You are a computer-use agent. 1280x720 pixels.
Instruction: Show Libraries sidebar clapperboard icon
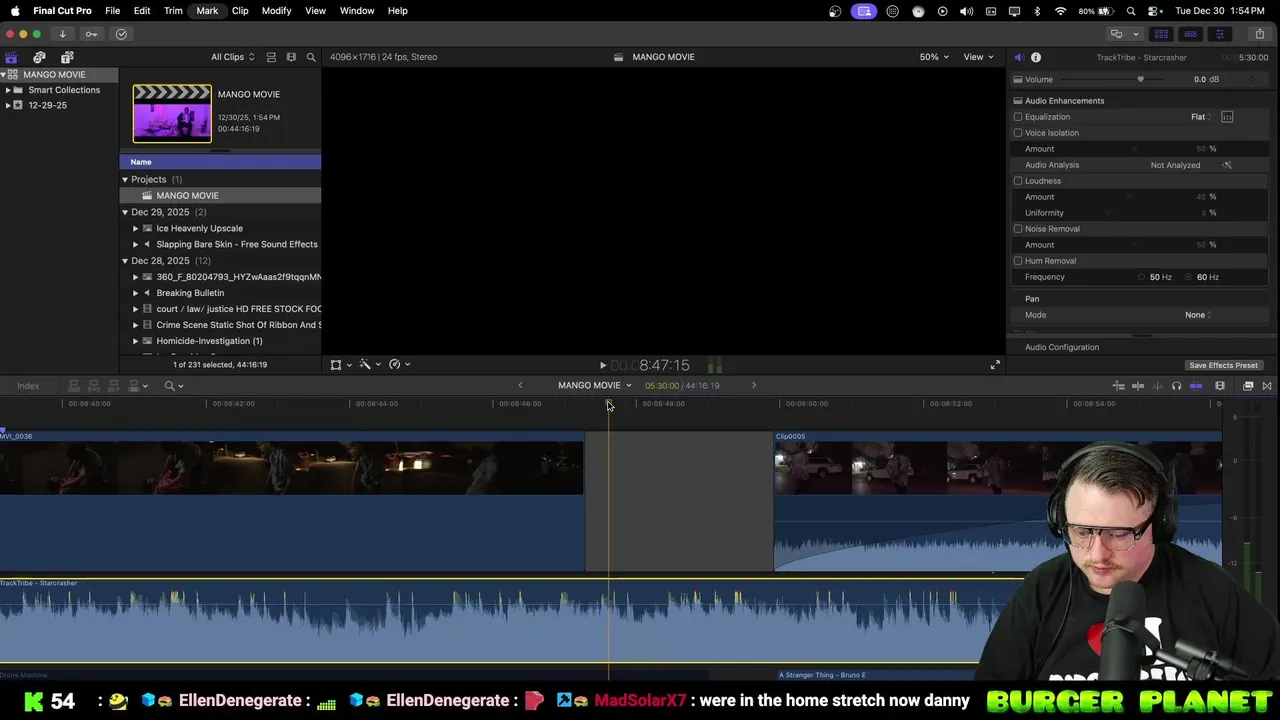pos(11,57)
